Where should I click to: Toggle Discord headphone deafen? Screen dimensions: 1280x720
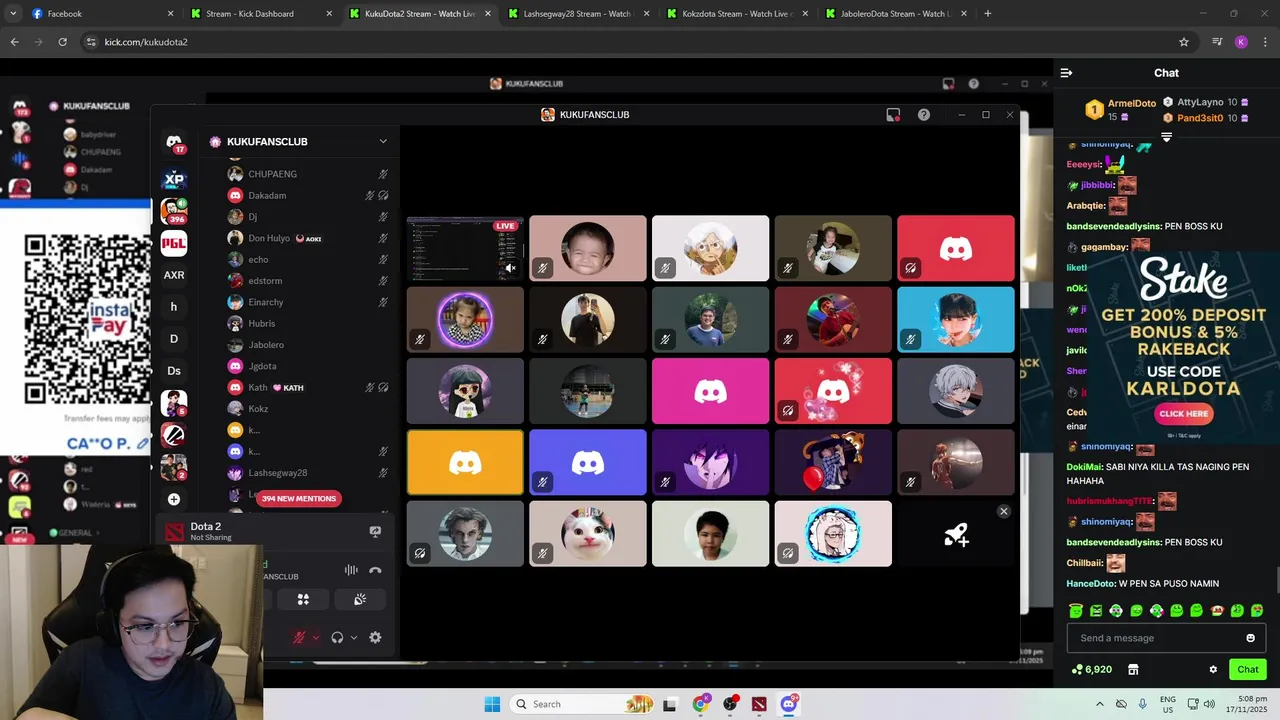click(337, 637)
